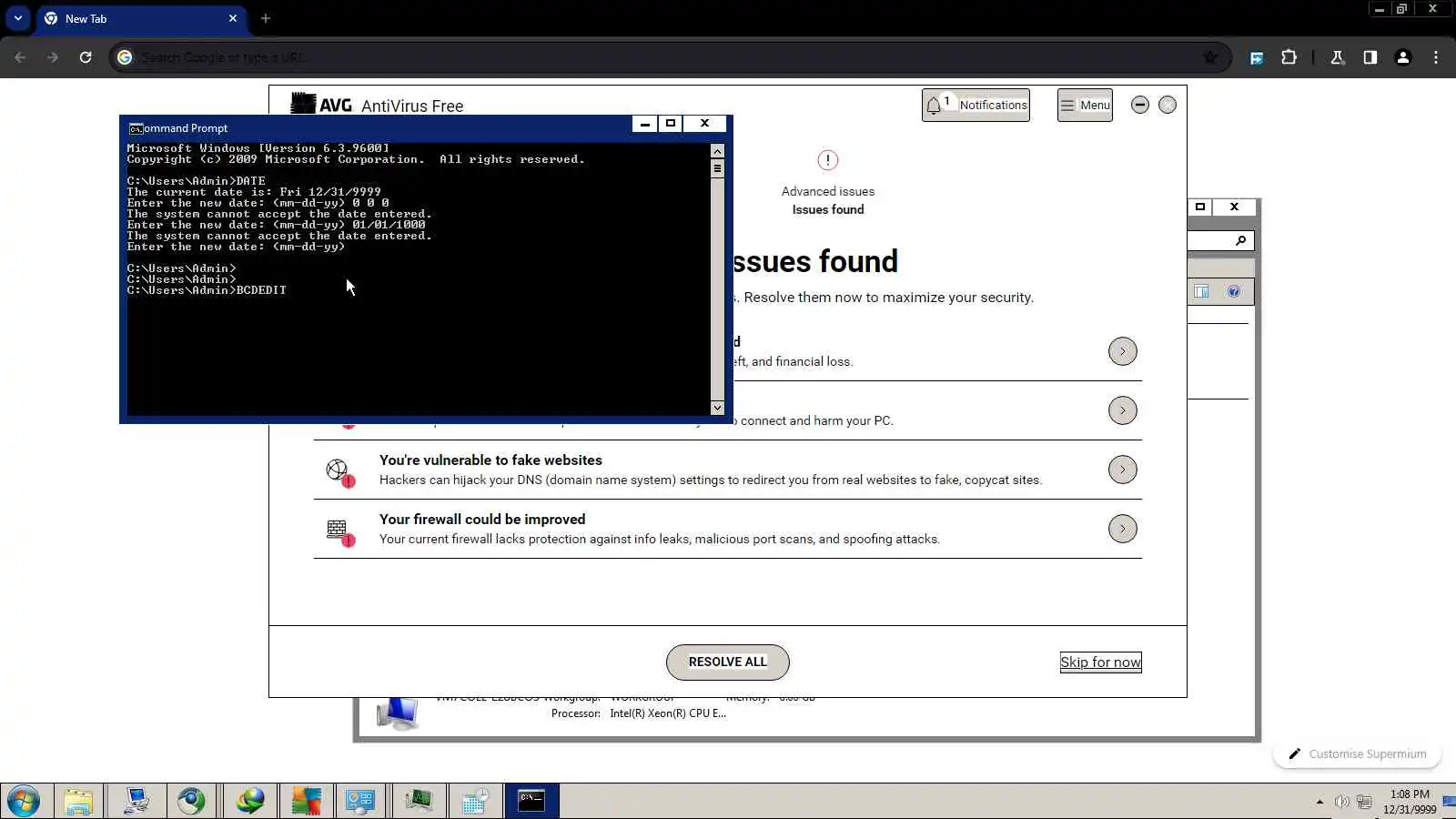Open AVG Notifications

[976, 105]
